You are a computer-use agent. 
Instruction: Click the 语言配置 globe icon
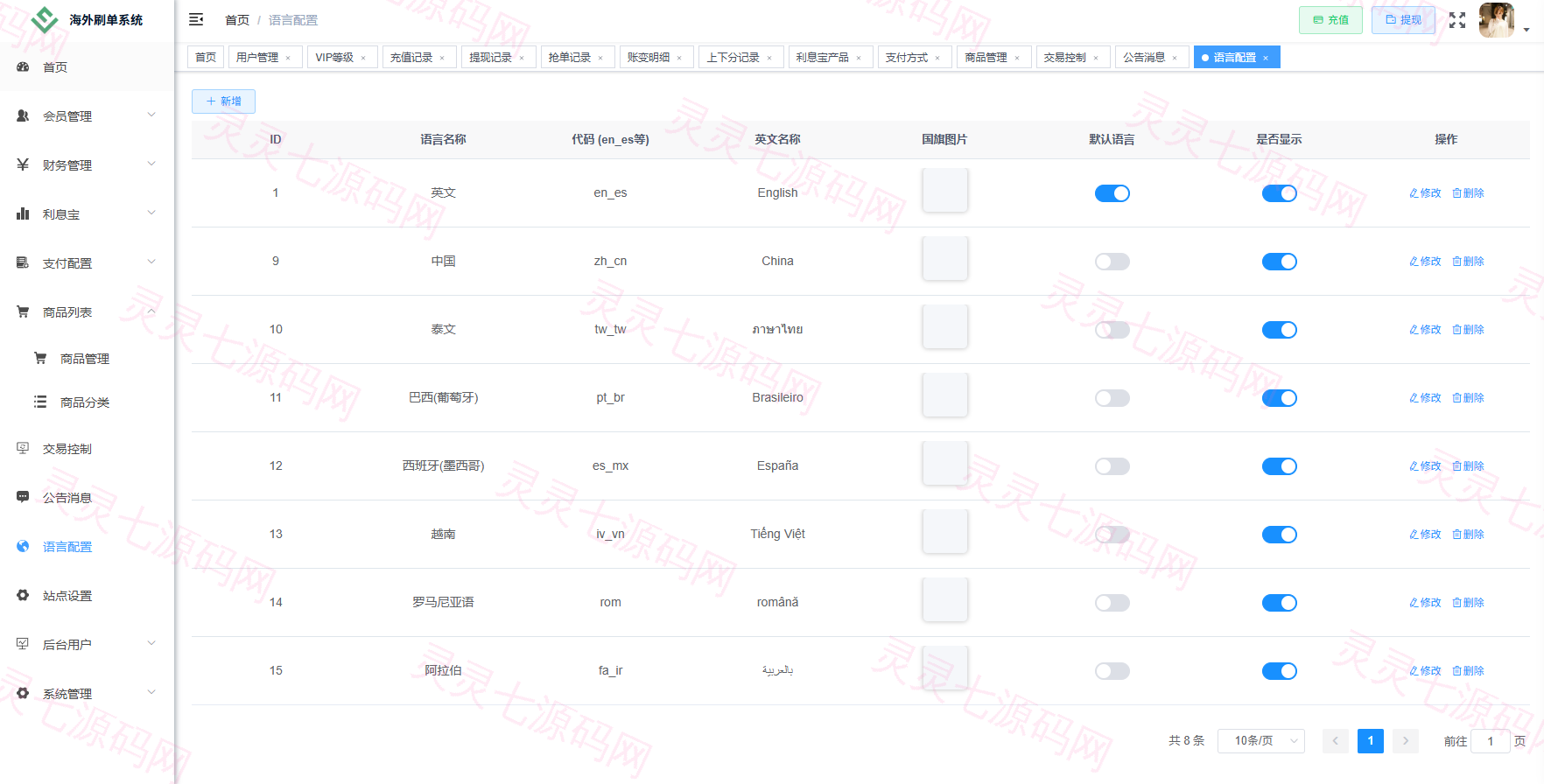click(x=23, y=547)
